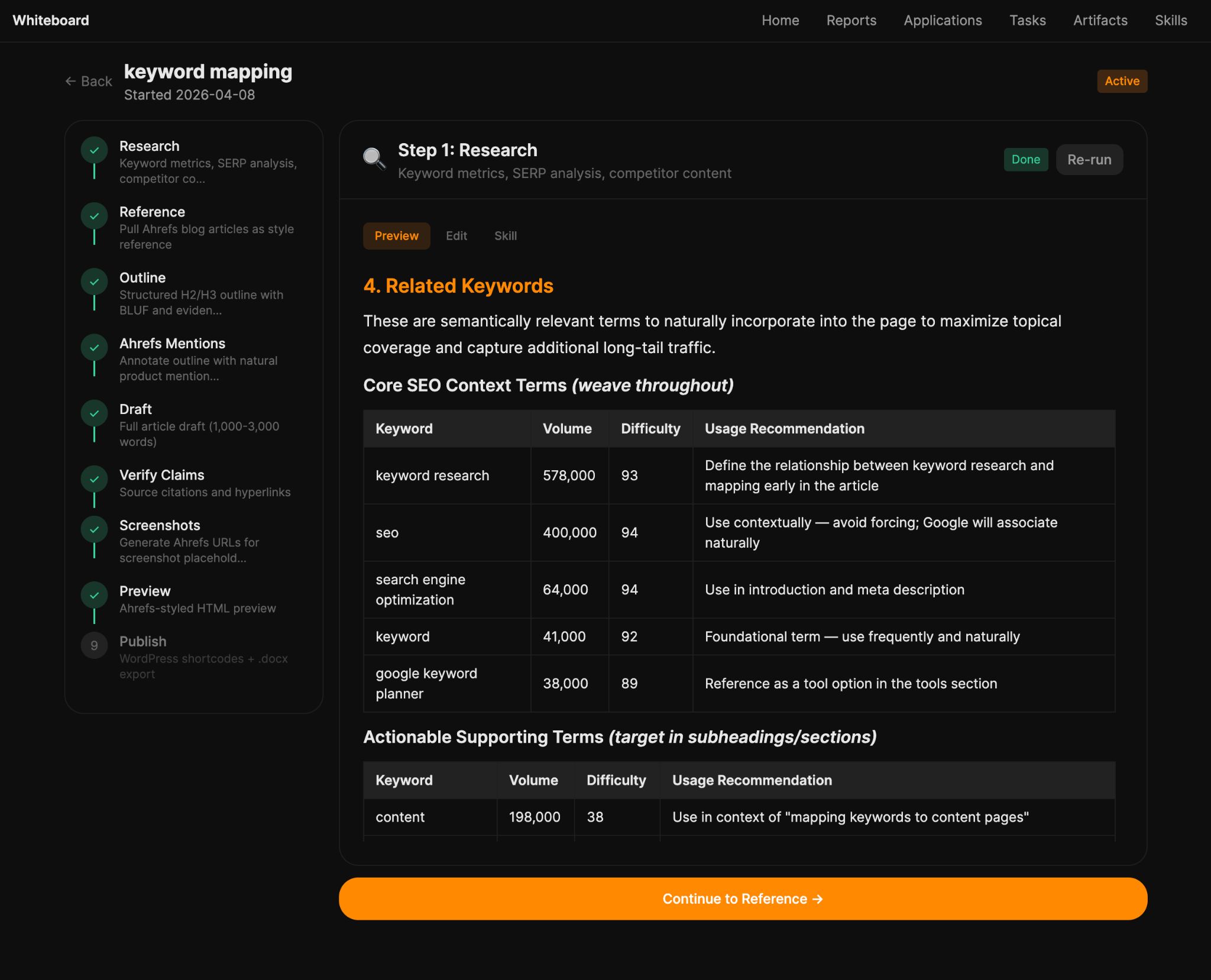Switch to the Skill tab
This screenshot has height=980, width=1211.
505,236
